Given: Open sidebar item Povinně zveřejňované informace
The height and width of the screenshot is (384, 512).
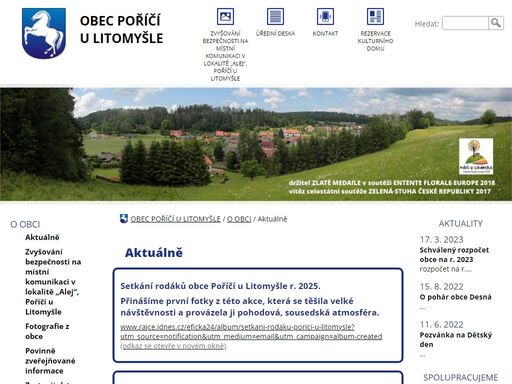Looking at the screenshot, I should tap(50, 361).
